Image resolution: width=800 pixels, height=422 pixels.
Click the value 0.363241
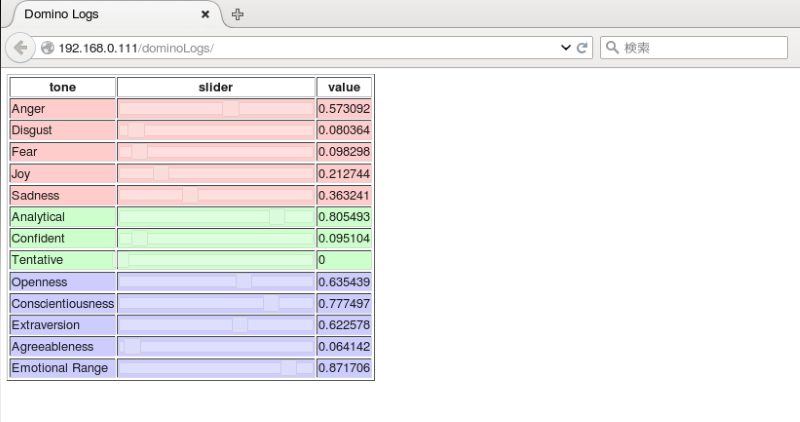coord(344,195)
